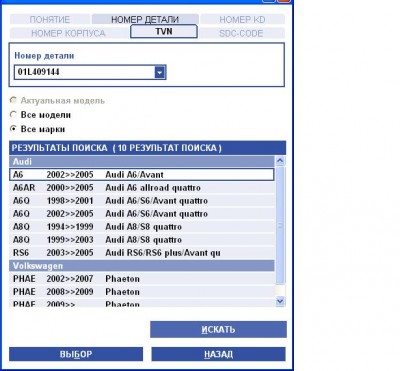Click the results list scrollbar thumb
The width and height of the screenshot is (400, 371).
[x=280, y=226]
